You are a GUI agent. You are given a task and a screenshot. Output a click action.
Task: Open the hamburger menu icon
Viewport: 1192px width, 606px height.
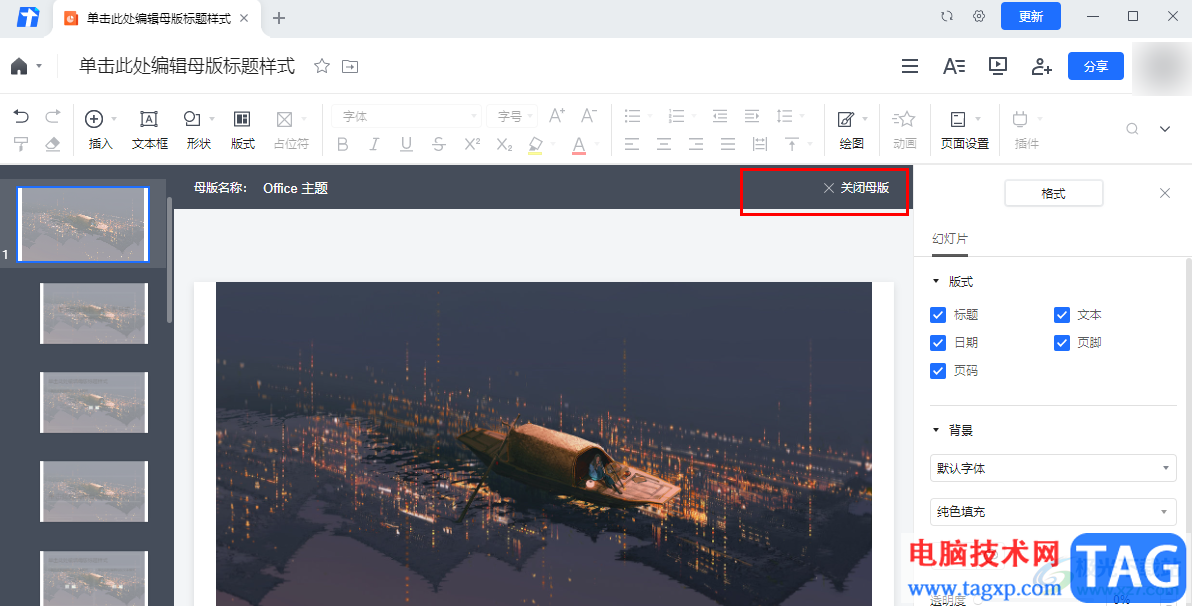[910, 66]
